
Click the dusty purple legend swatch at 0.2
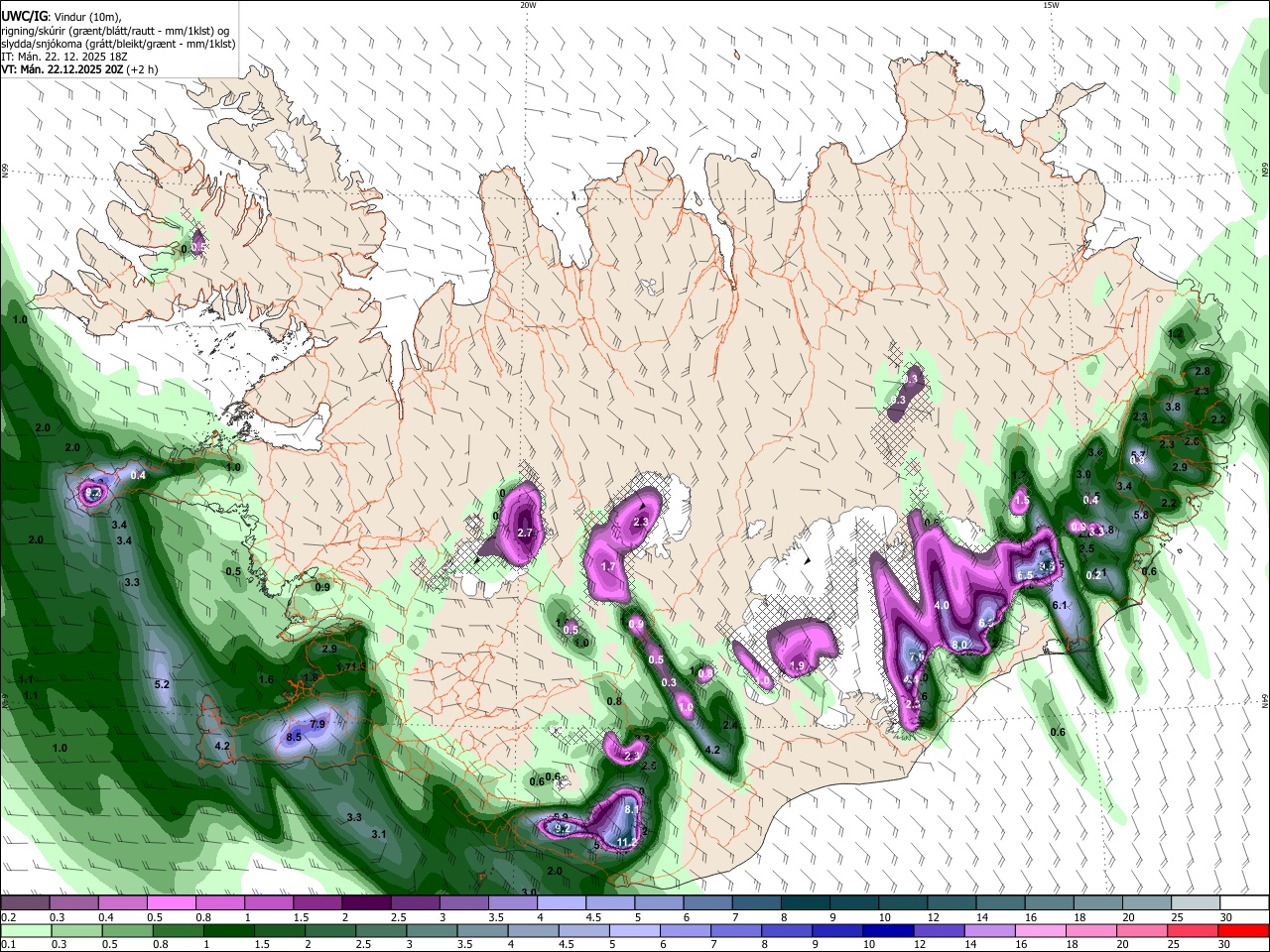(25, 903)
